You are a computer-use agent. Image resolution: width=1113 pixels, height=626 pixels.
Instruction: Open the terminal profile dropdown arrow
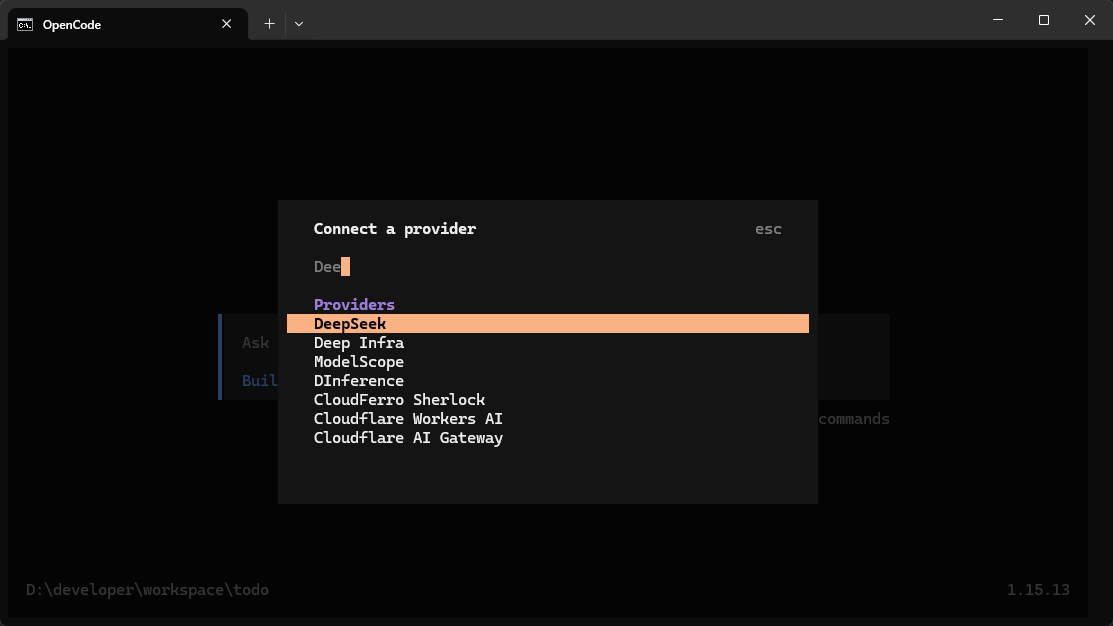pyautogui.click(x=299, y=24)
